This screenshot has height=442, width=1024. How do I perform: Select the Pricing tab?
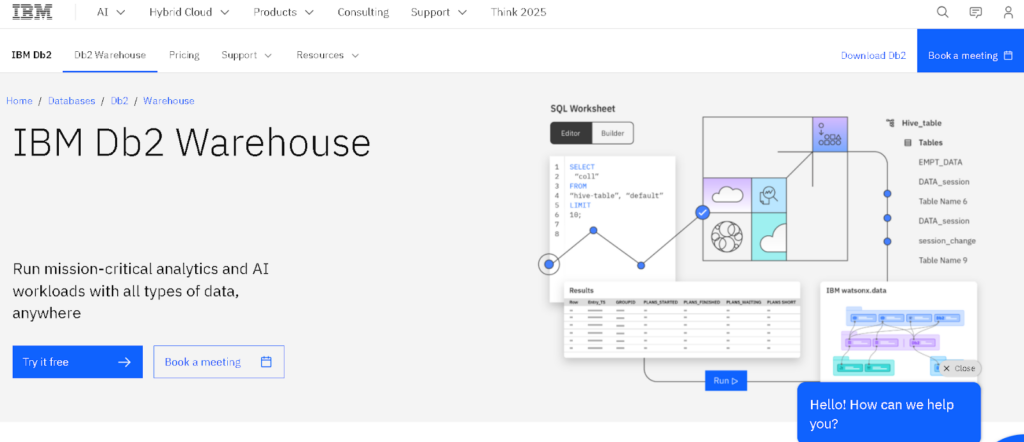point(184,55)
